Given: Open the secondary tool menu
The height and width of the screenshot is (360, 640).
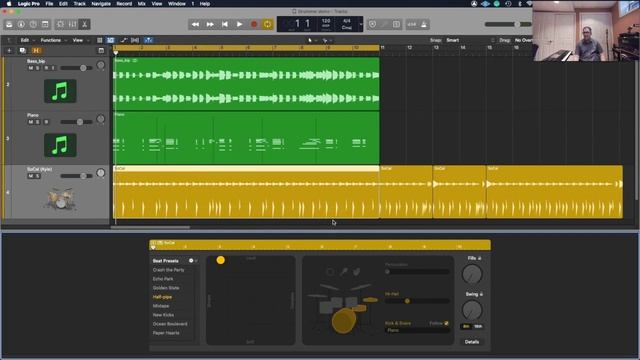Looking at the screenshot, I should (326, 40).
